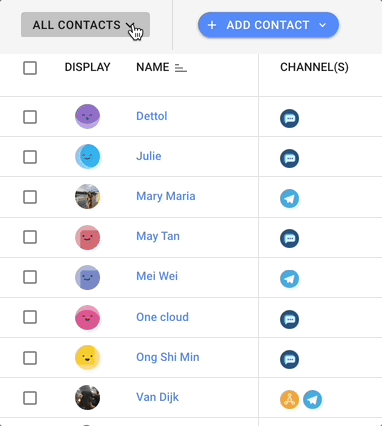Click Van Dijk's orange custom channel icon
Image resolution: width=382 pixels, height=426 pixels.
click(289, 399)
